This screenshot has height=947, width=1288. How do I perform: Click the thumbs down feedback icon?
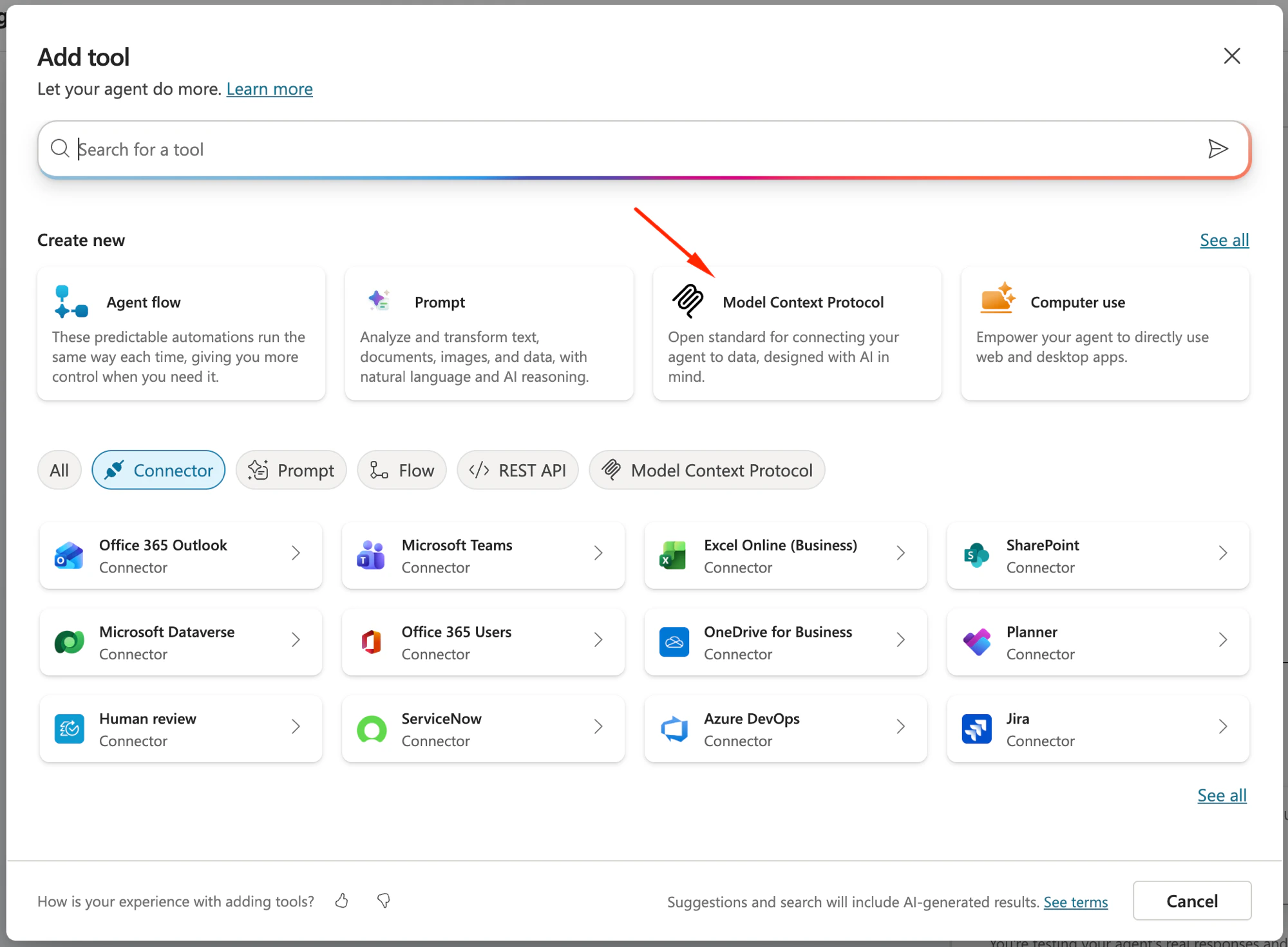384,901
